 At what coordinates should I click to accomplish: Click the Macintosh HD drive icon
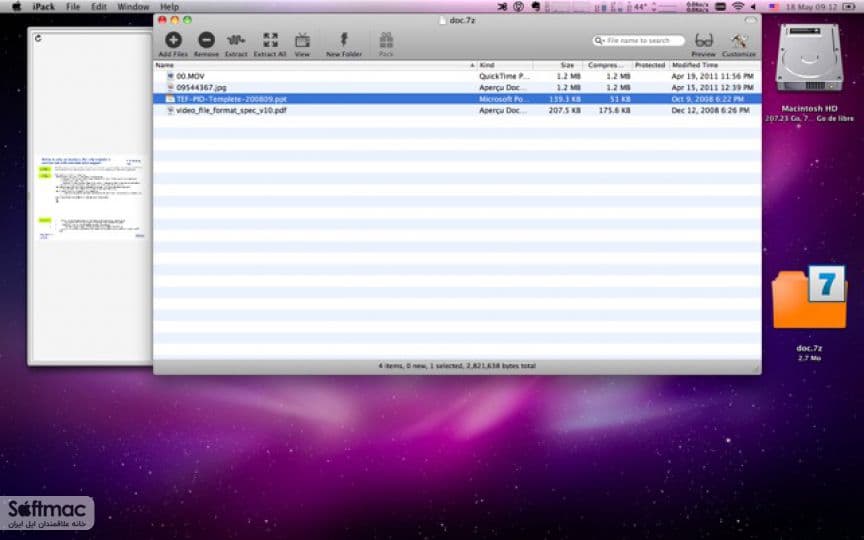[809, 58]
